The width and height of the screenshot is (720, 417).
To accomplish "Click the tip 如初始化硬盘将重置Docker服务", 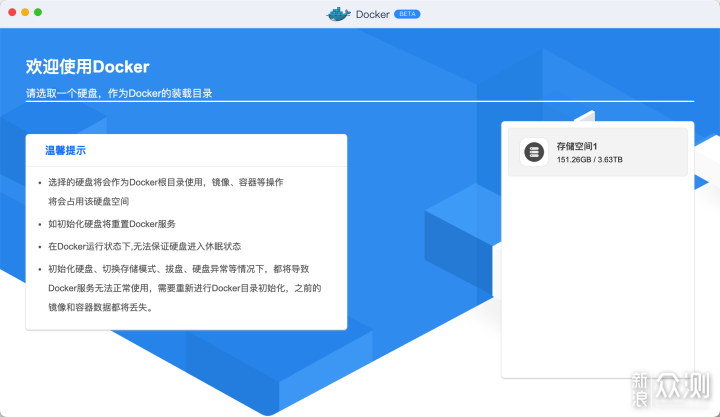I will [x=112, y=224].
